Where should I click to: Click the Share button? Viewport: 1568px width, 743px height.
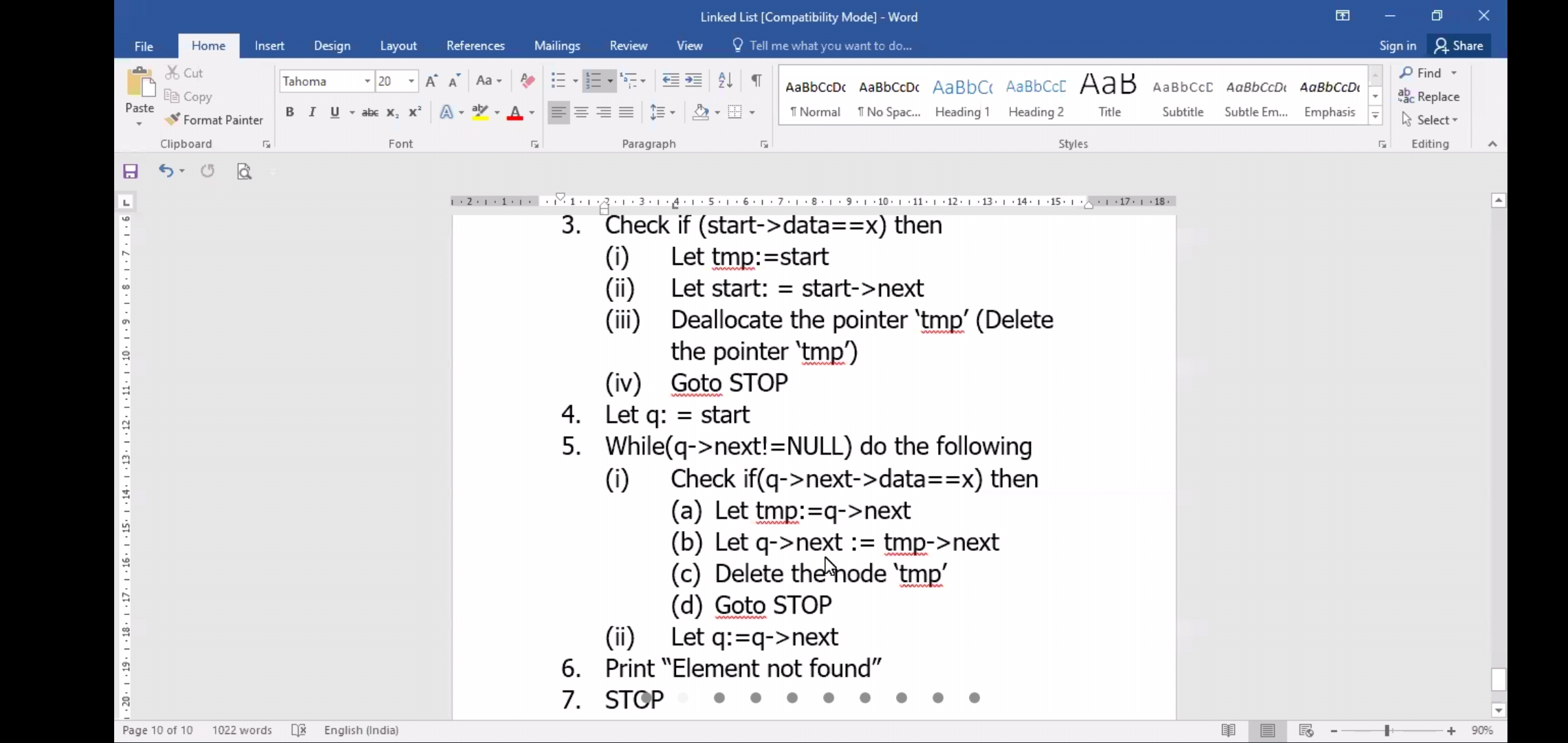click(1459, 45)
